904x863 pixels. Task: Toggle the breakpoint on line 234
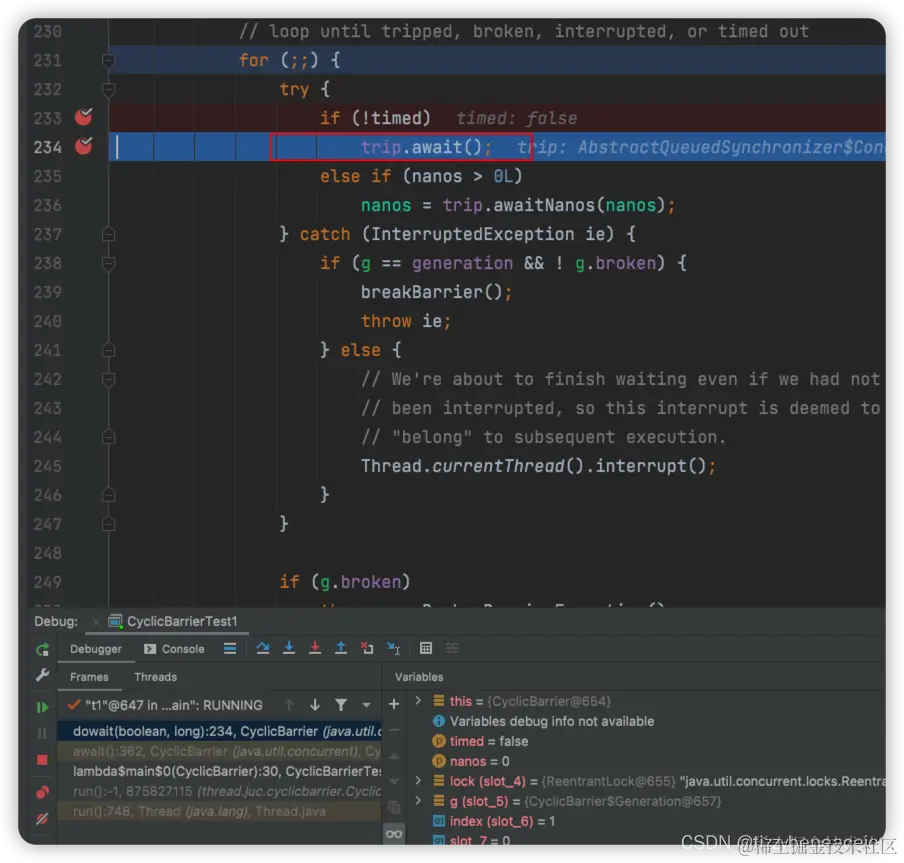click(84, 146)
